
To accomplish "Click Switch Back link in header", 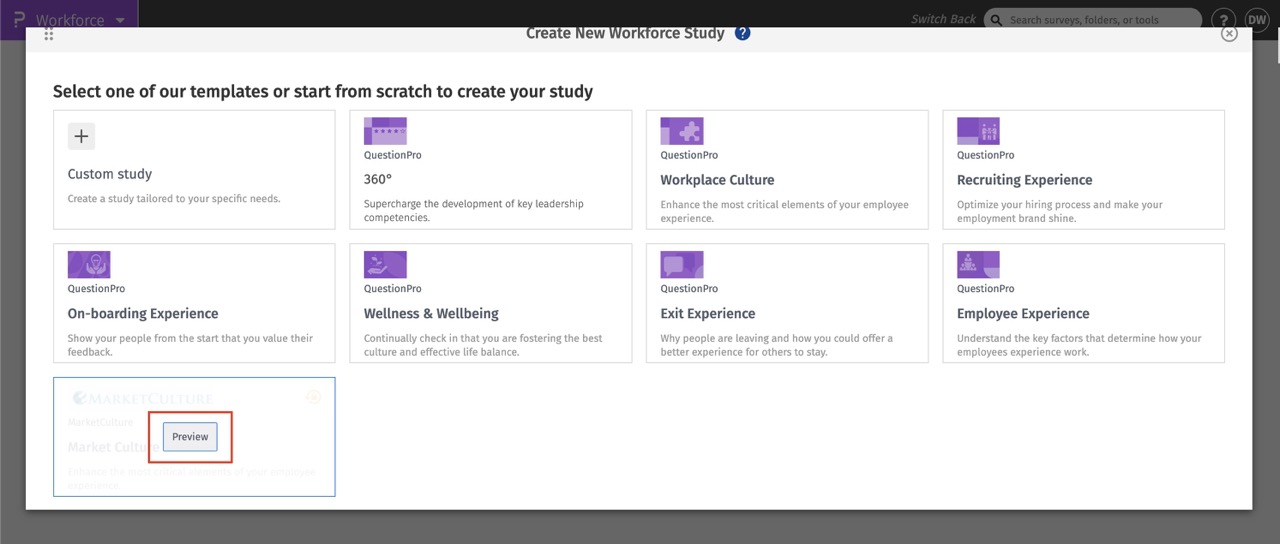I will click(943, 19).
